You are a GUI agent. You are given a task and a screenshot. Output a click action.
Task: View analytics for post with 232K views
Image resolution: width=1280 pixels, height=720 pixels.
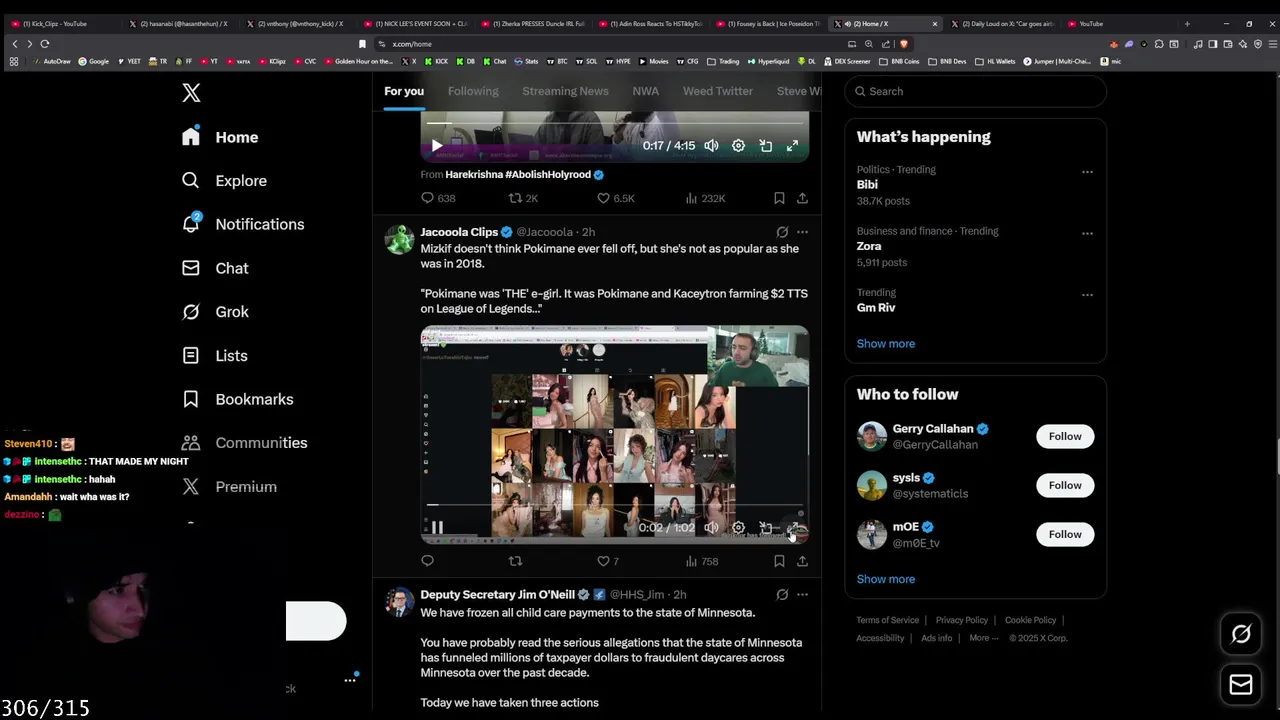pyautogui.click(x=705, y=198)
